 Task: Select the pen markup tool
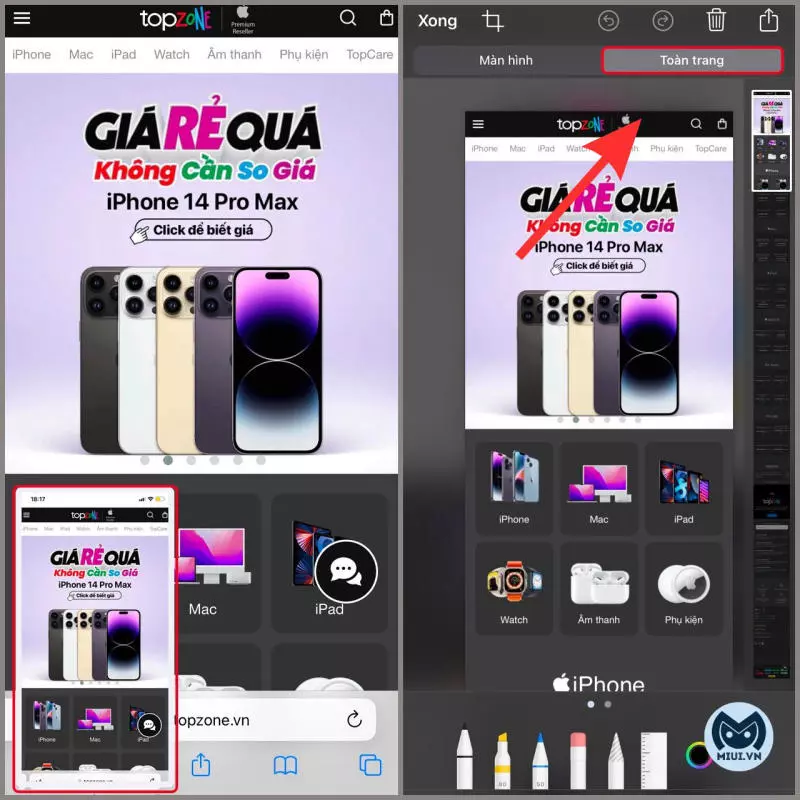[464, 758]
